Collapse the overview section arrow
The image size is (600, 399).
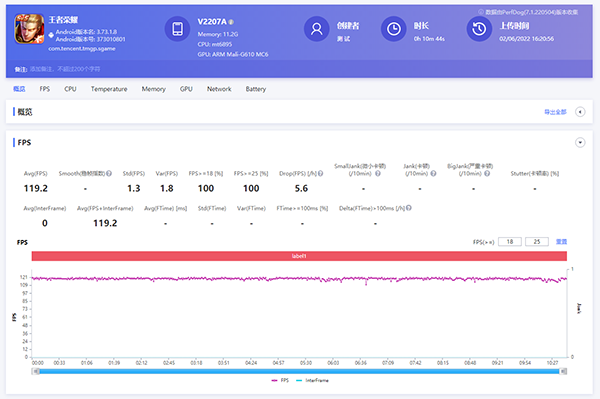pyautogui.click(x=580, y=112)
